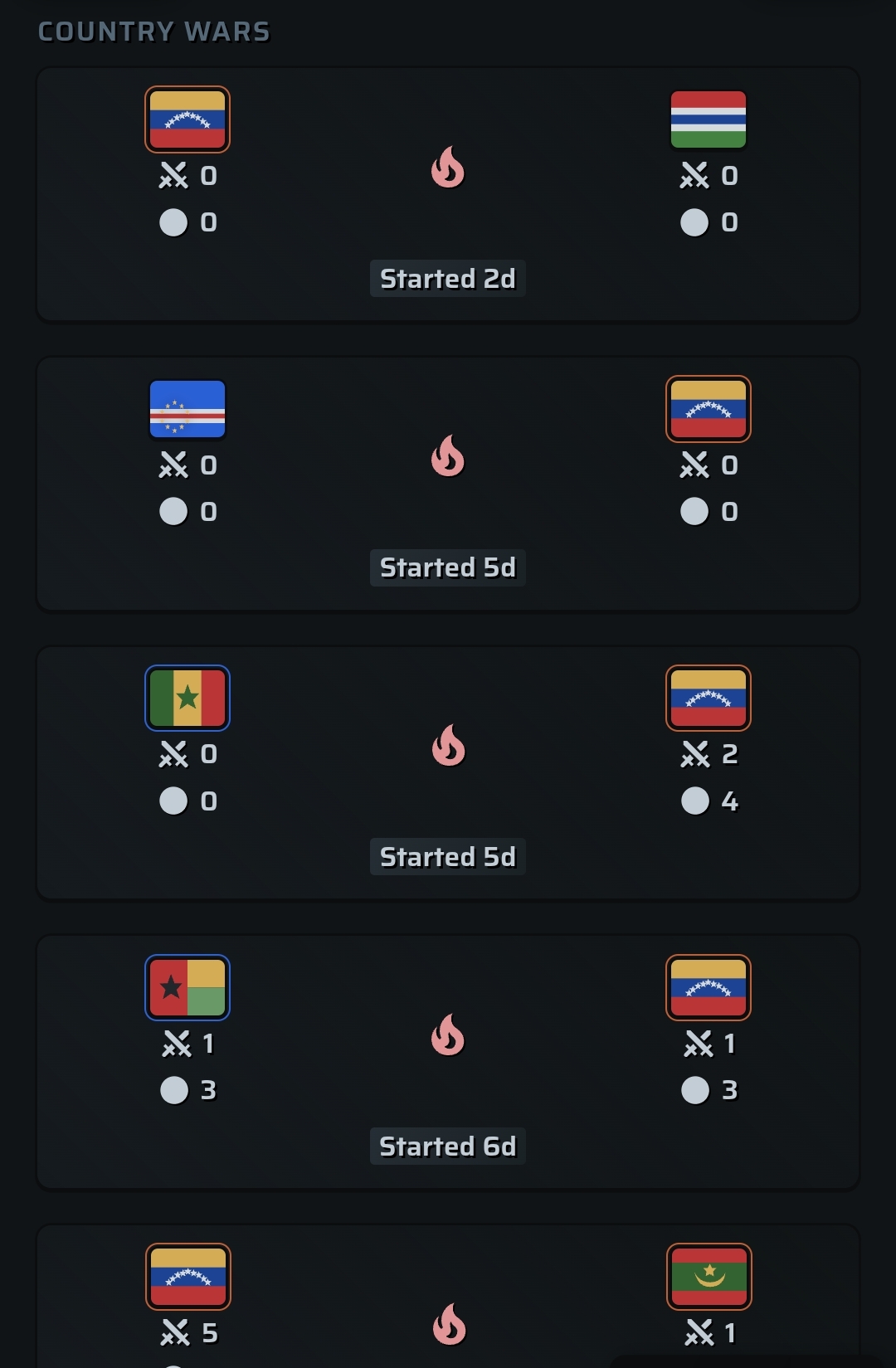This screenshot has height=1368, width=896.
Task: Tap flame icon in the Senegal war card
Action: [x=448, y=745]
